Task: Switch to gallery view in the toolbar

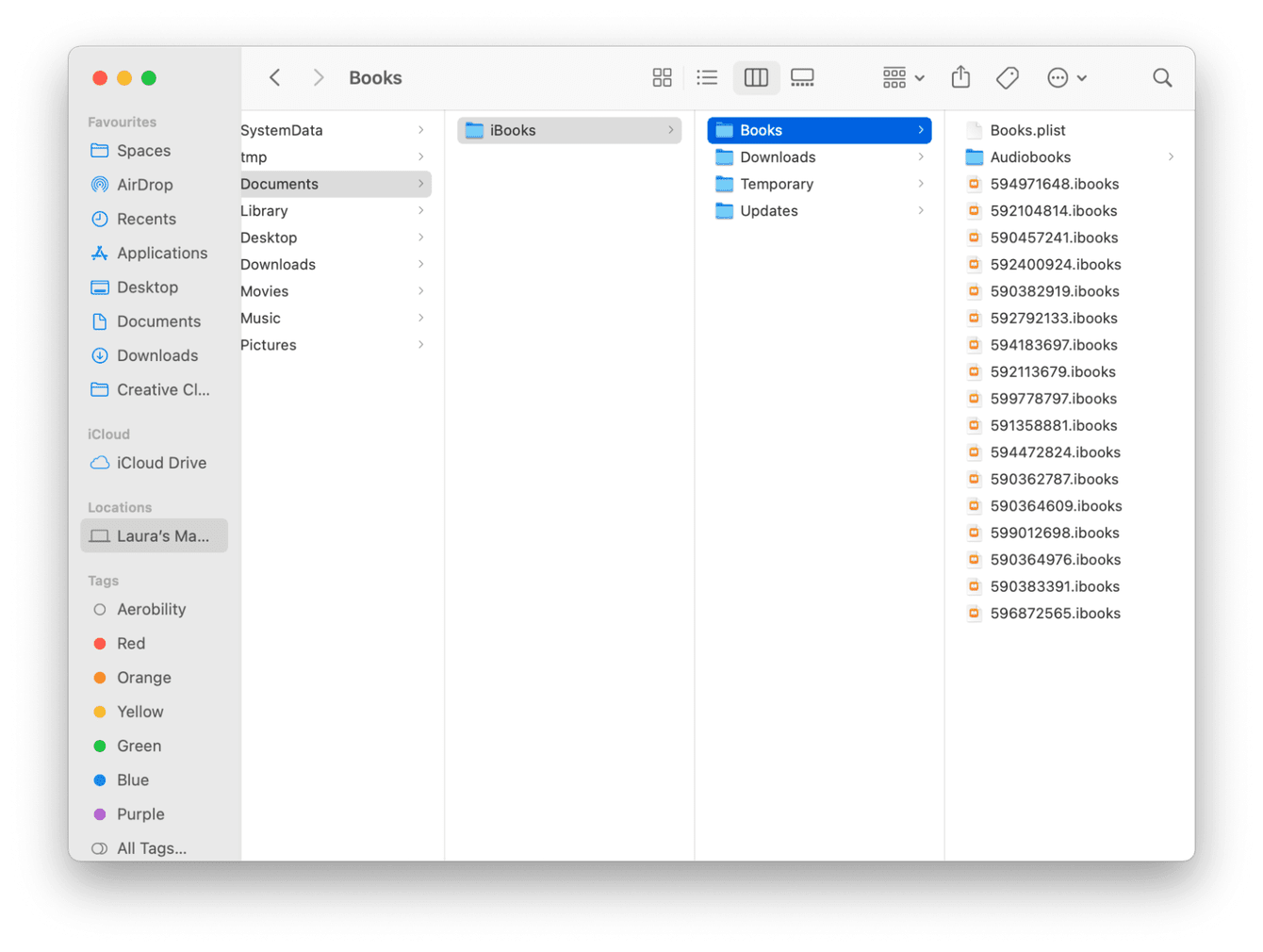Action: [x=802, y=77]
